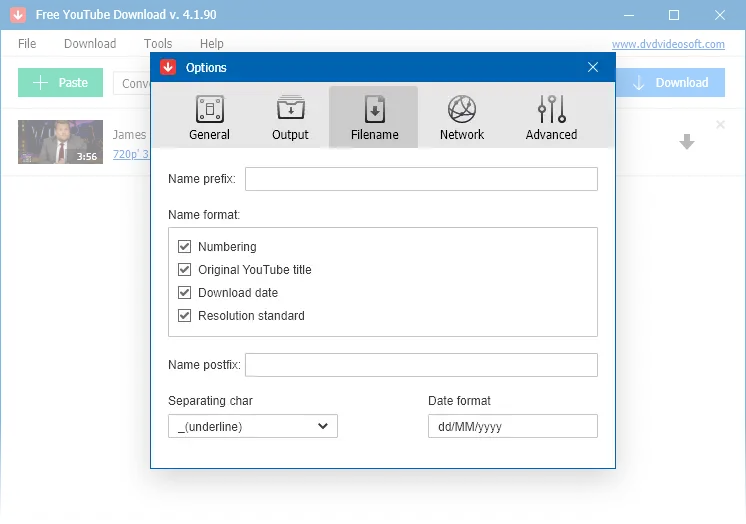Open the Output options tab
Viewport: 746px width, 524px height.
click(290, 117)
